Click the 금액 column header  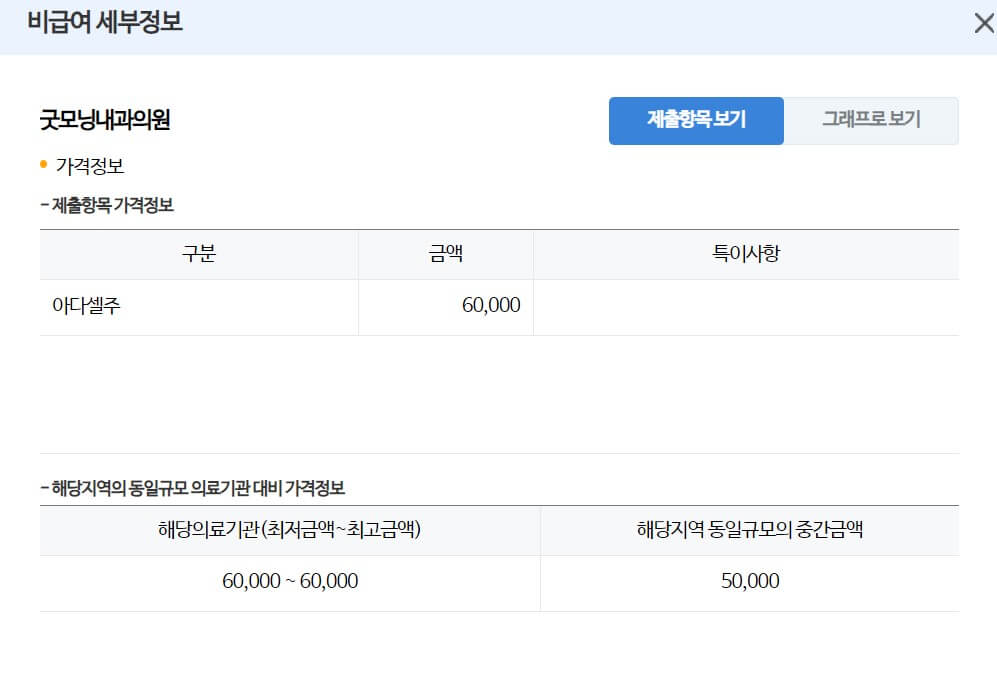(445, 253)
